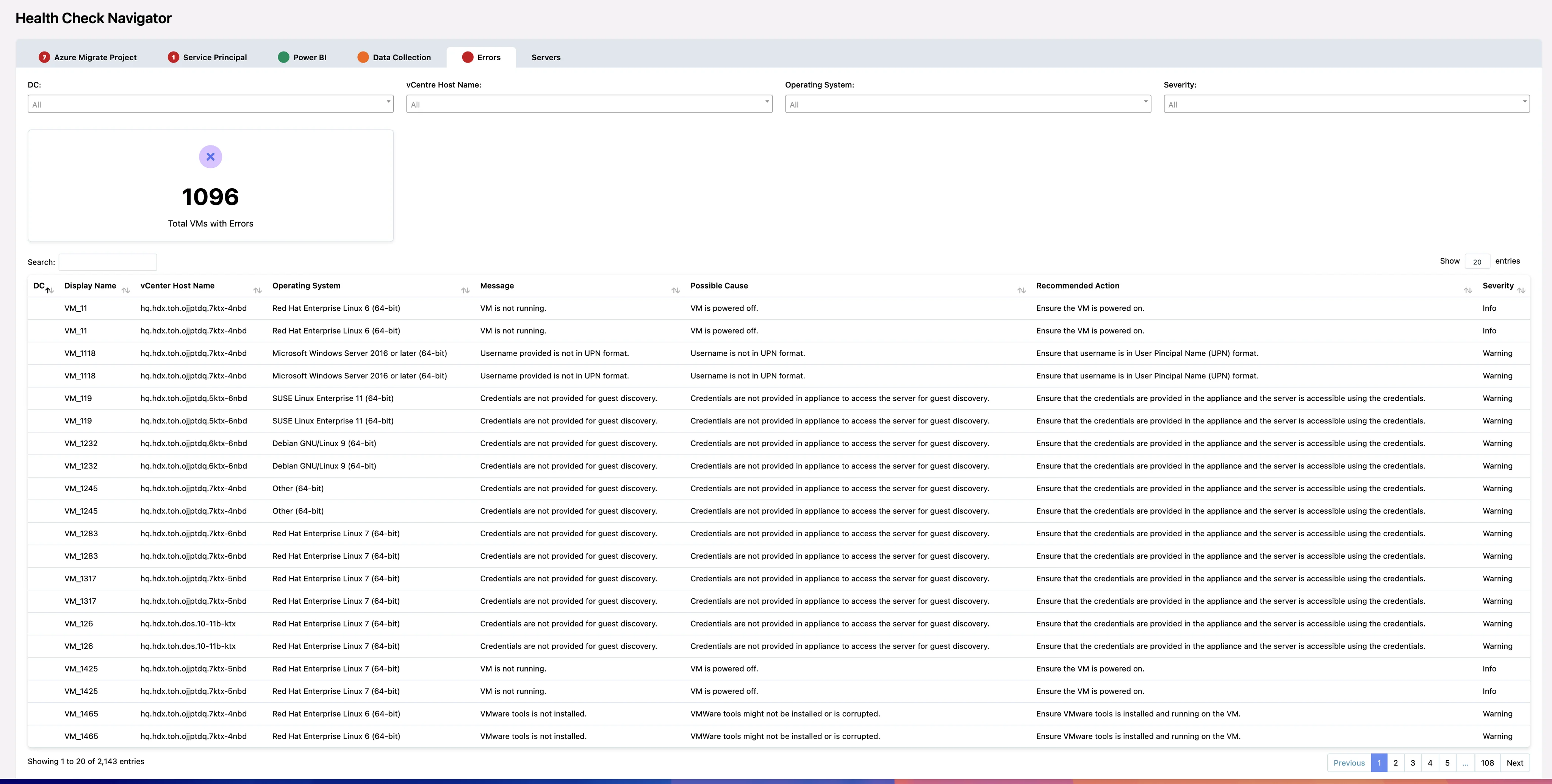Image resolution: width=1552 pixels, height=784 pixels.
Task: Switch to Service Principal tab
Action: pyautogui.click(x=207, y=57)
